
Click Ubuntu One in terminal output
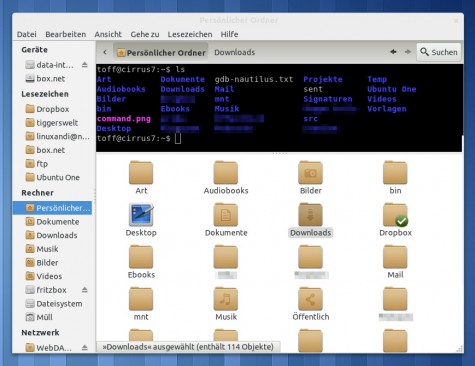pyautogui.click(x=392, y=89)
